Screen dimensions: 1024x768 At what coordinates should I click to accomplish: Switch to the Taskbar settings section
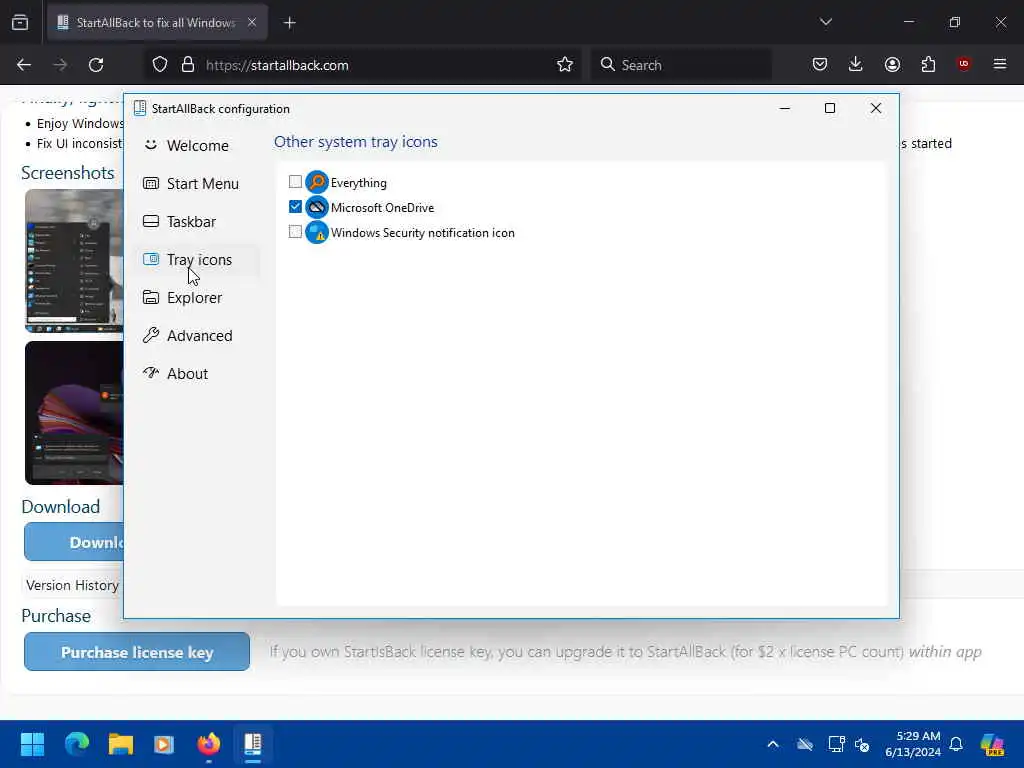pos(197,221)
